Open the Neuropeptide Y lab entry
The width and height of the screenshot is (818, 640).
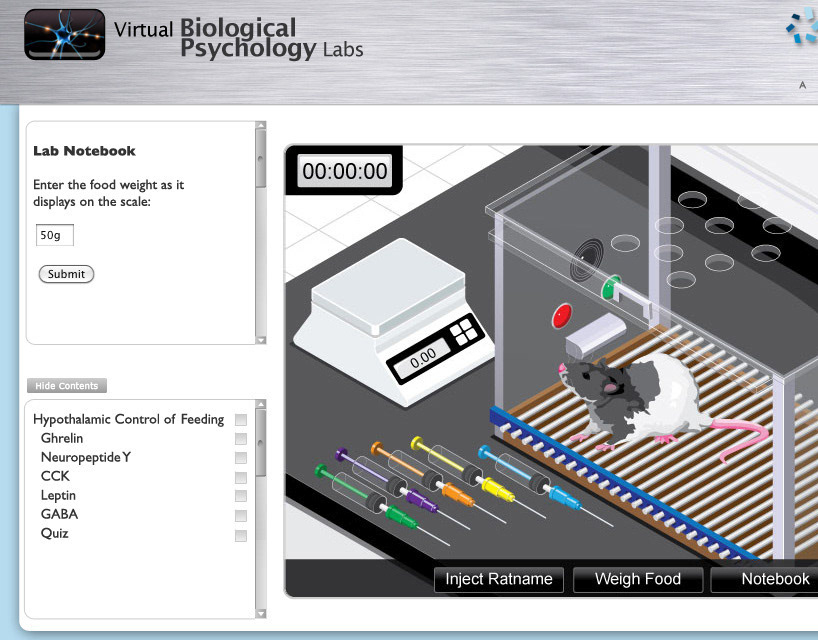tap(86, 457)
